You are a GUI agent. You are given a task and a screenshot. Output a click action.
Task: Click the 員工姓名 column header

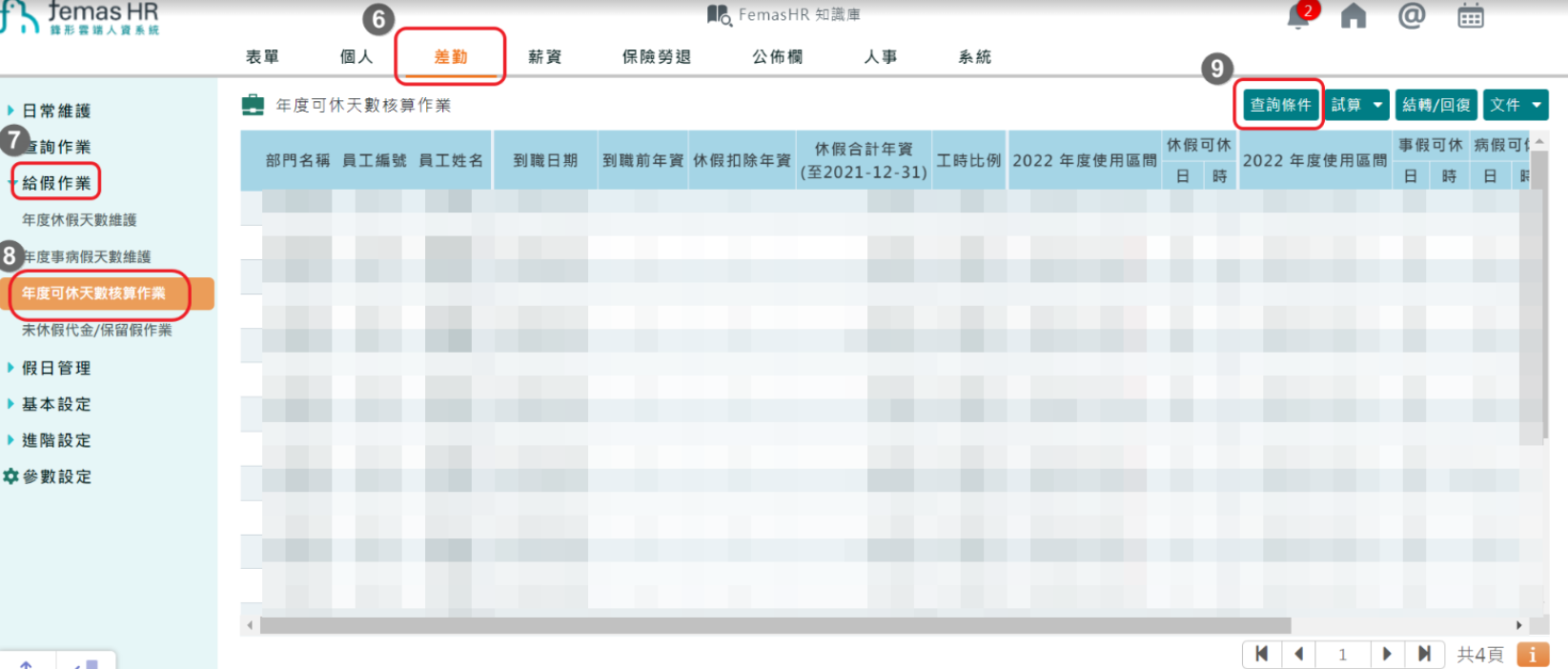(451, 160)
